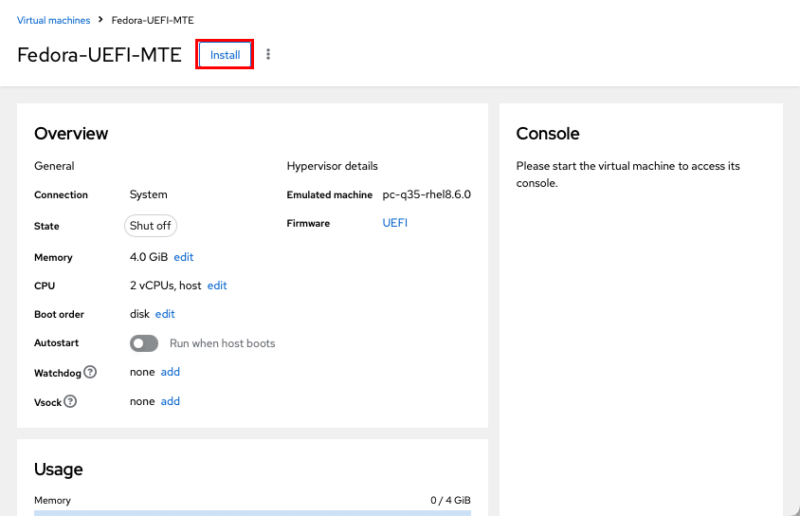Click the Usage section heading
The image size is (800, 516).
tap(58, 469)
